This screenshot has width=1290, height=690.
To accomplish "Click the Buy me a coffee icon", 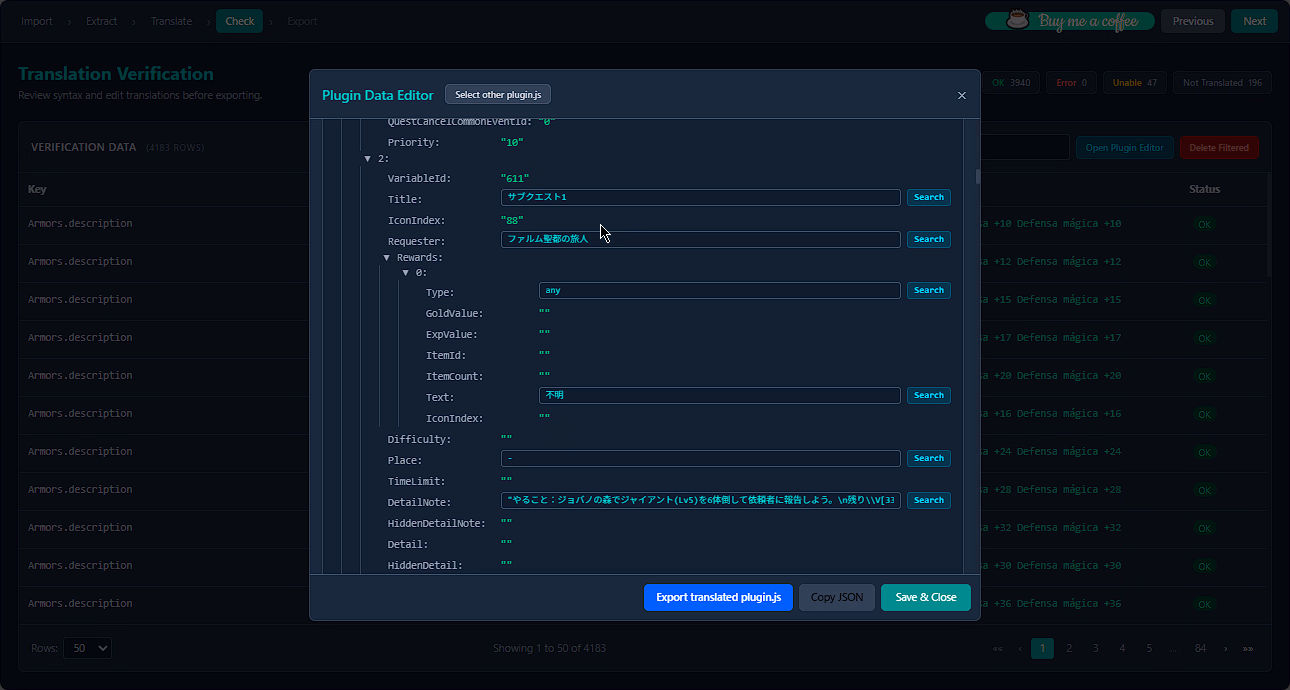I will pyautogui.click(x=1017, y=21).
